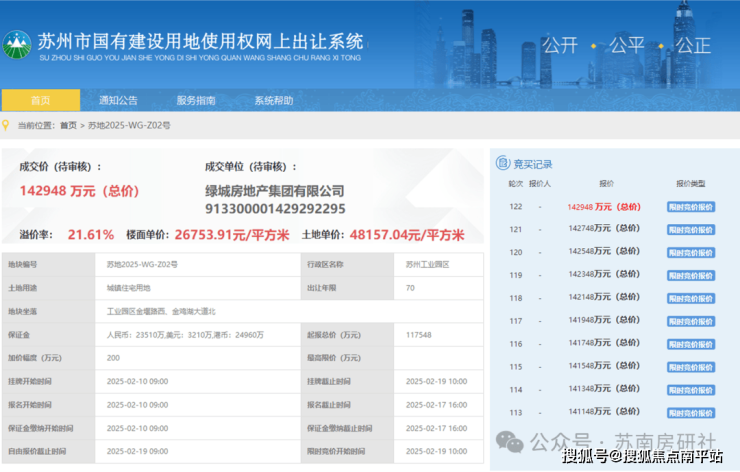This screenshot has height=472, width=740.
Task: Click the 苏地2025-WG-Z02号 breadcrumb link
Action: click(x=129, y=125)
